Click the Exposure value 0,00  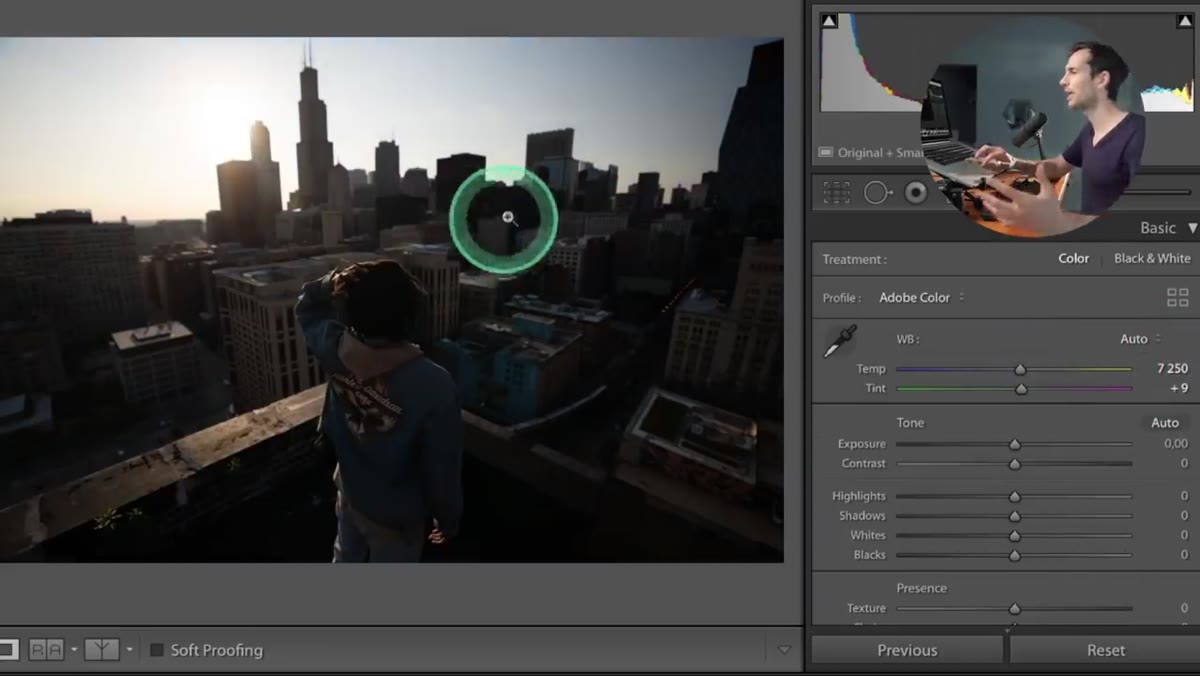pos(1176,444)
